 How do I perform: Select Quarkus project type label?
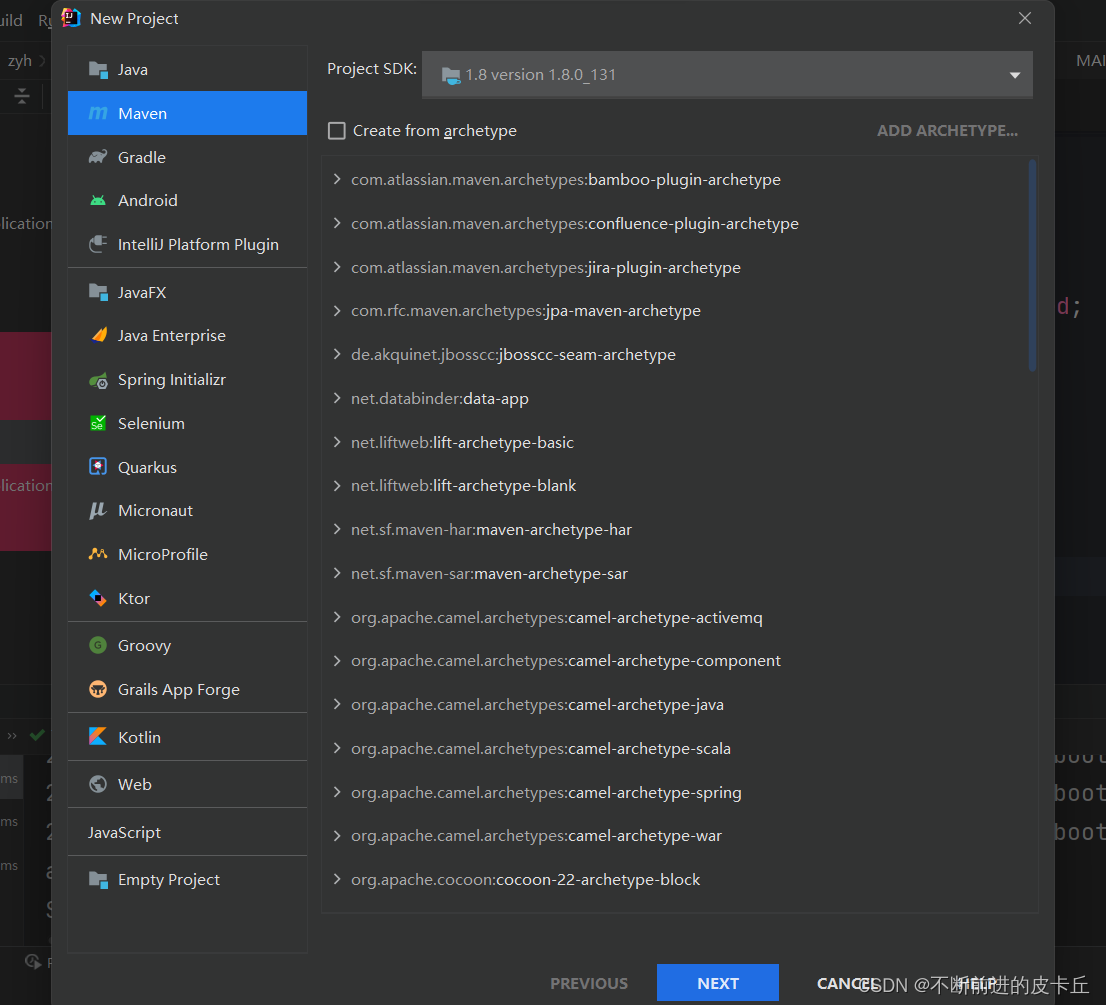147,468
